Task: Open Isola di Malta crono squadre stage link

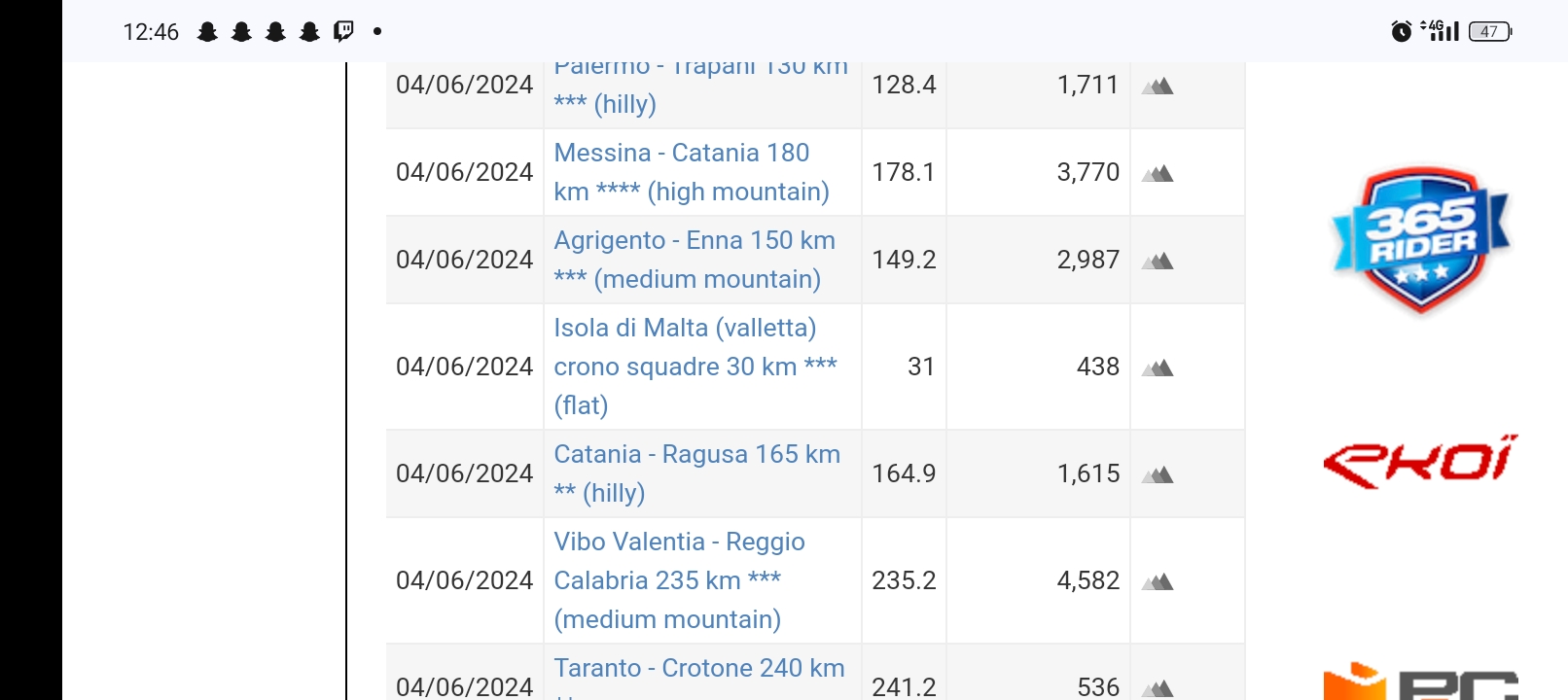Action: [x=695, y=367]
